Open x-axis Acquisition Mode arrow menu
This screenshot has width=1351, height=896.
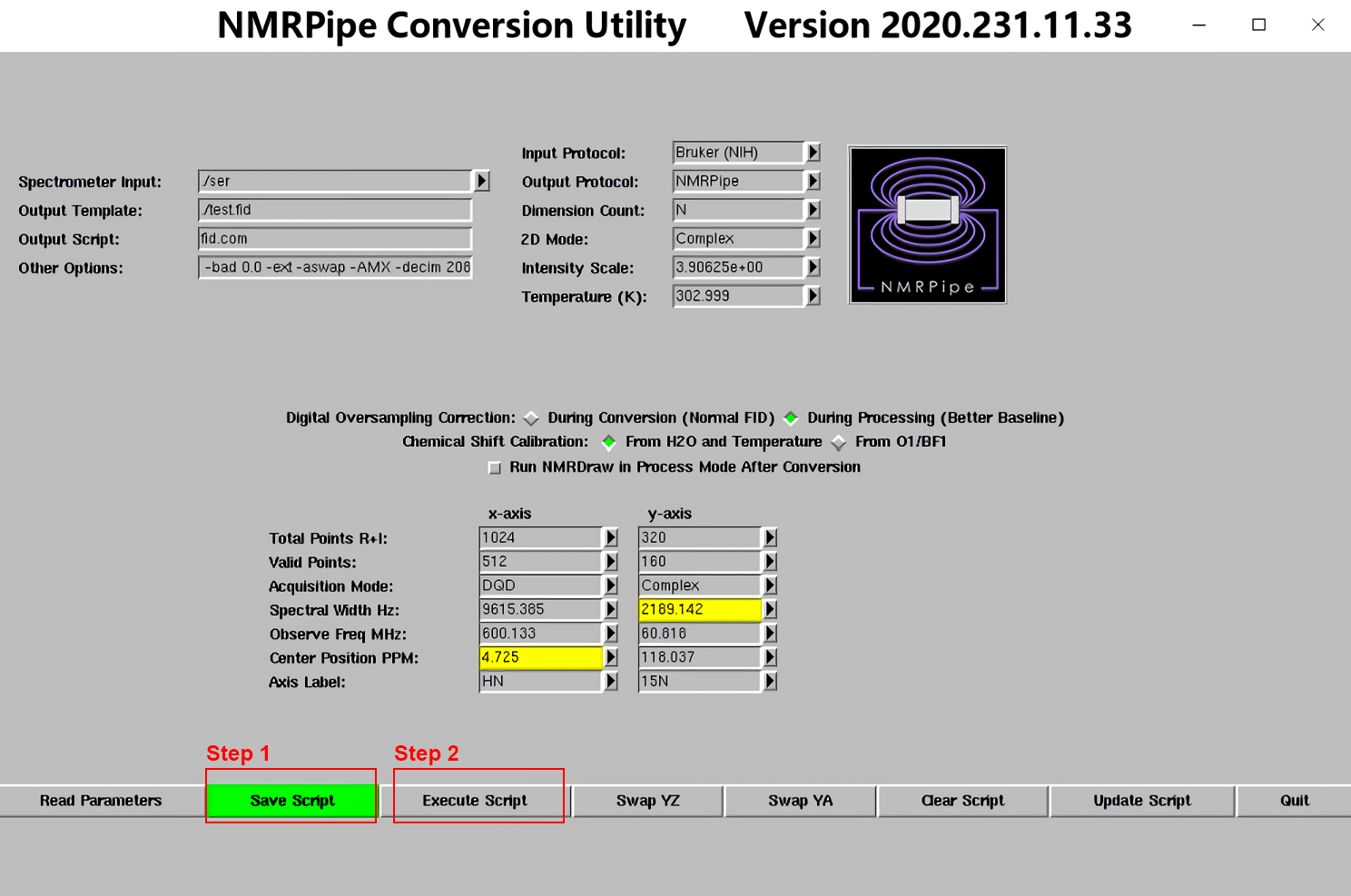point(611,586)
